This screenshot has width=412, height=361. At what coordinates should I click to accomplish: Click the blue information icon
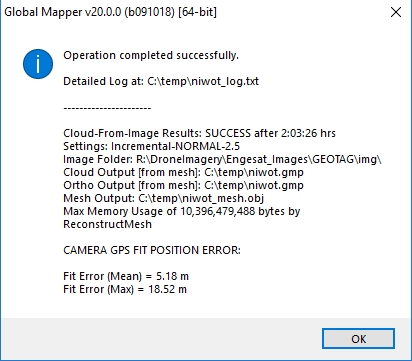click(38, 64)
